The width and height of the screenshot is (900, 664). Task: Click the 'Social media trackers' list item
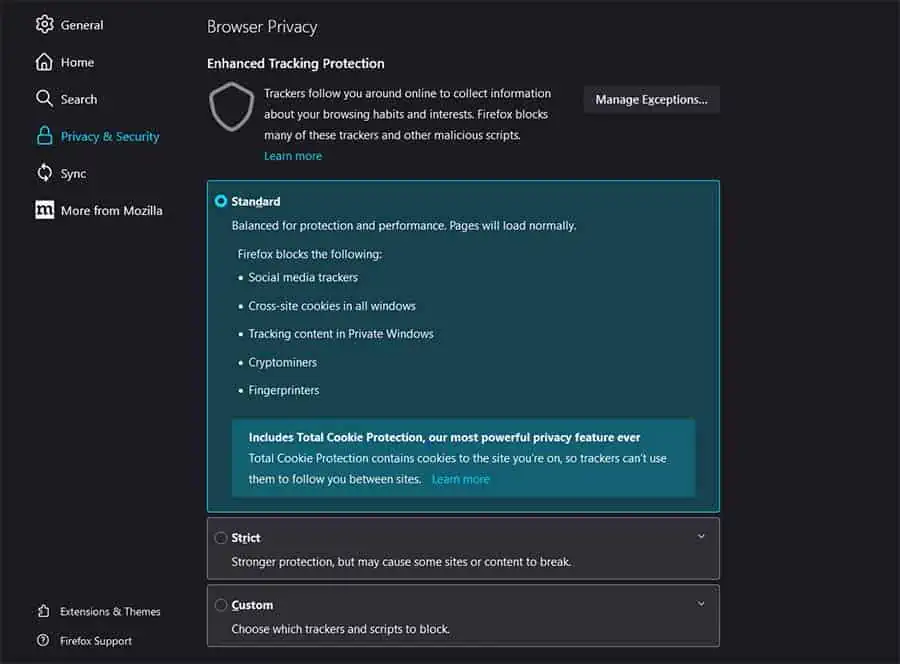(302, 277)
